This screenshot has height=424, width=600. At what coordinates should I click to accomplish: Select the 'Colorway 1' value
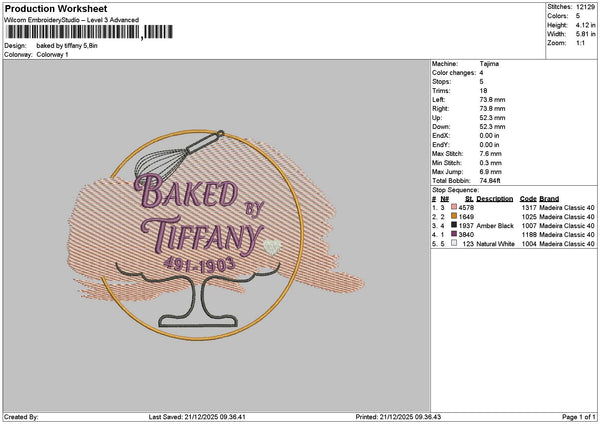point(52,55)
